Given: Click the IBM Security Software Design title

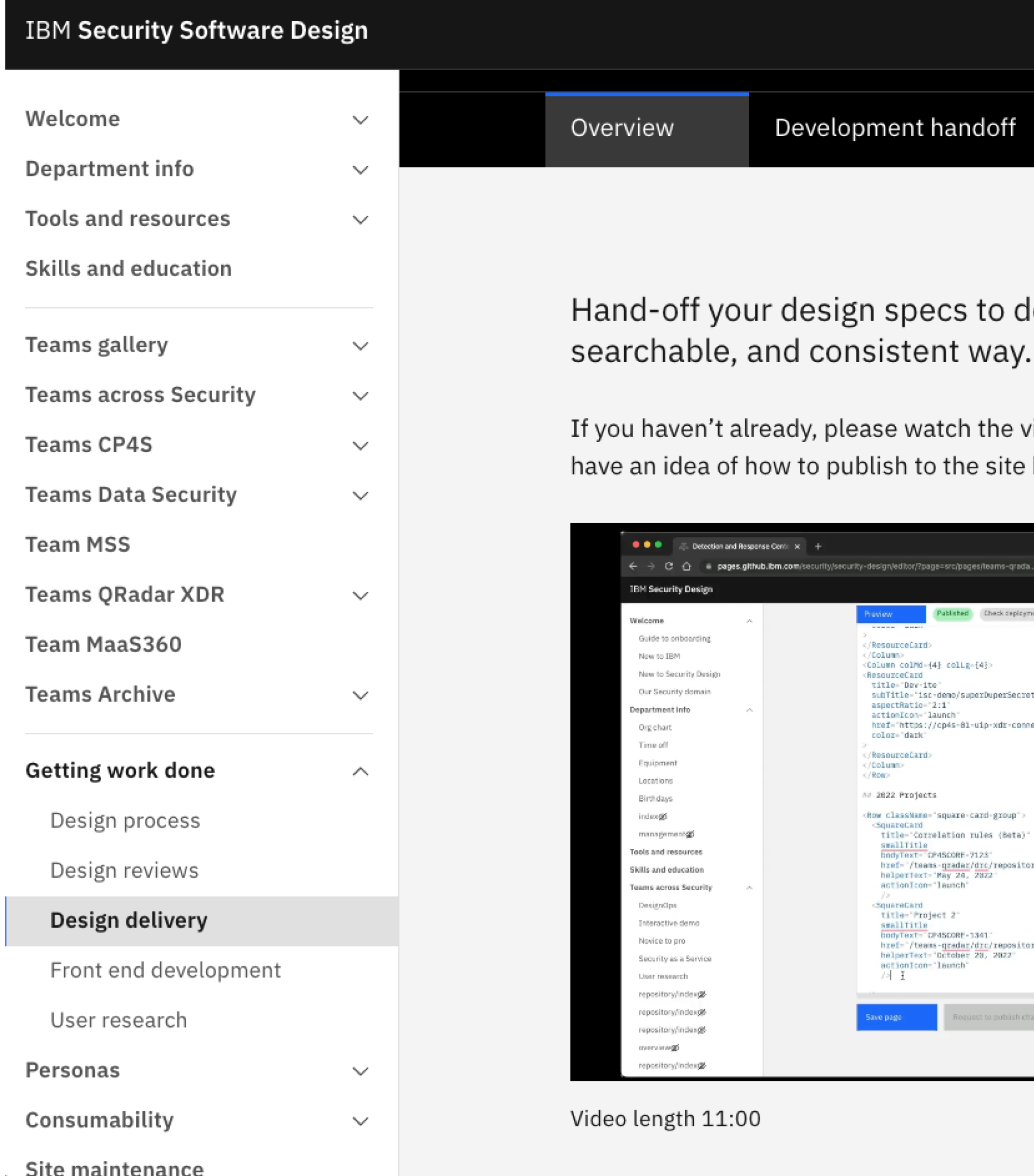Looking at the screenshot, I should [x=196, y=30].
